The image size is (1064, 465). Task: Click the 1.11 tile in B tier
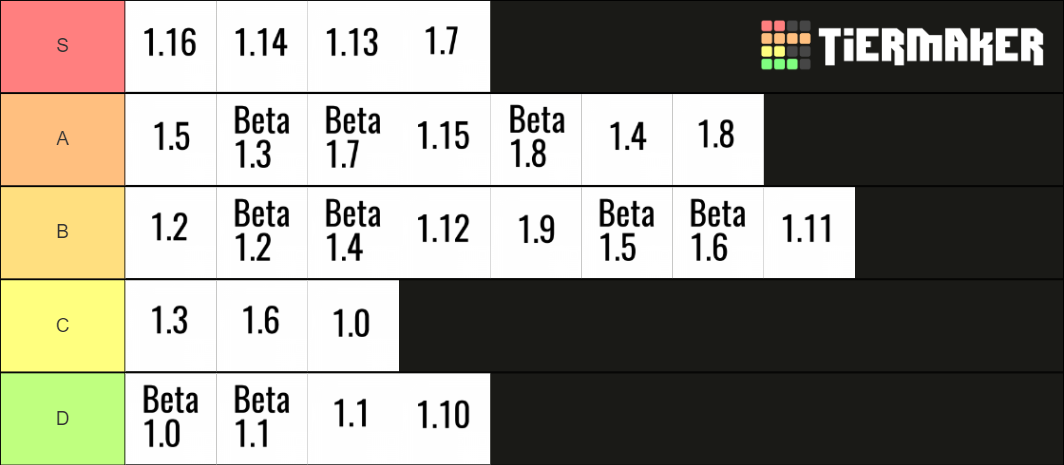click(x=809, y=232)
